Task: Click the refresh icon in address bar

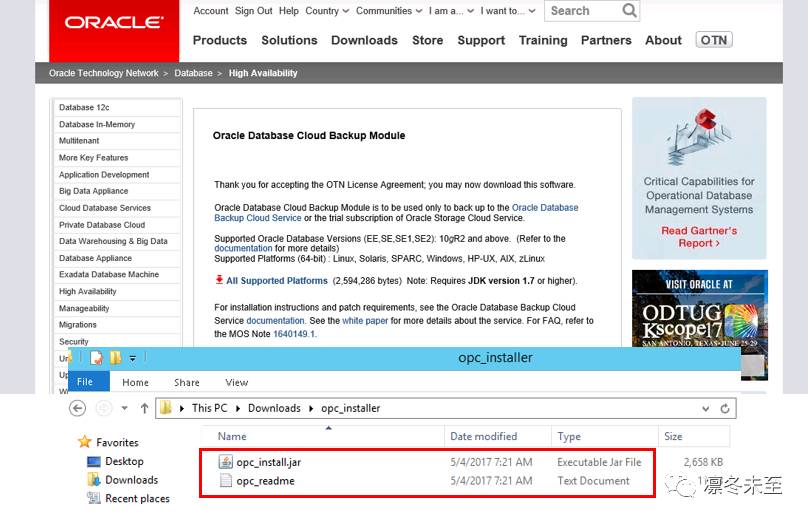Action: pos(725,409)
